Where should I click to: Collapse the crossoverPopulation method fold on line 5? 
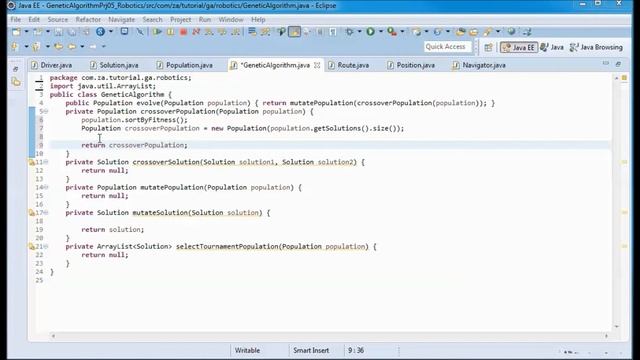46,111
